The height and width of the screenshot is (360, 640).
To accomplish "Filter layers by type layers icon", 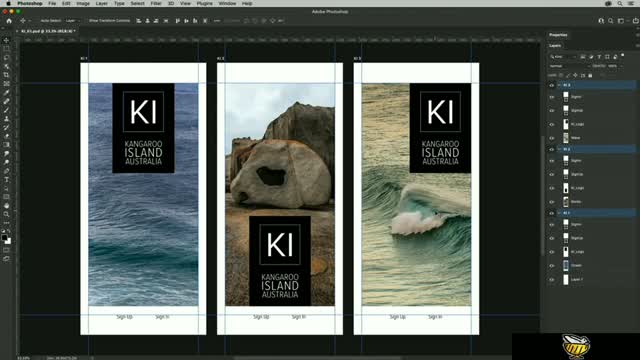I will (x=599, y=57).
